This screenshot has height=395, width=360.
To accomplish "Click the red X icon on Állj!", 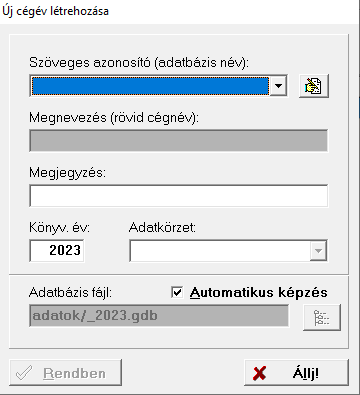I will [259, 373].
